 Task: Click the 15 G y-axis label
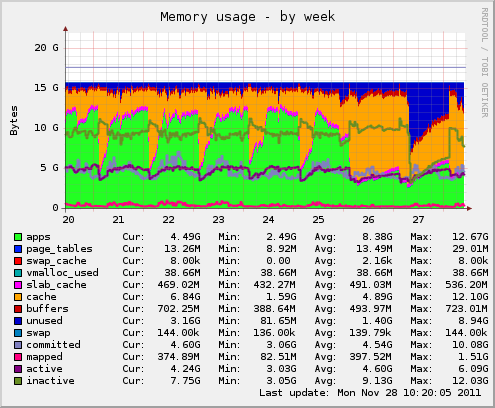coord(46,88)
